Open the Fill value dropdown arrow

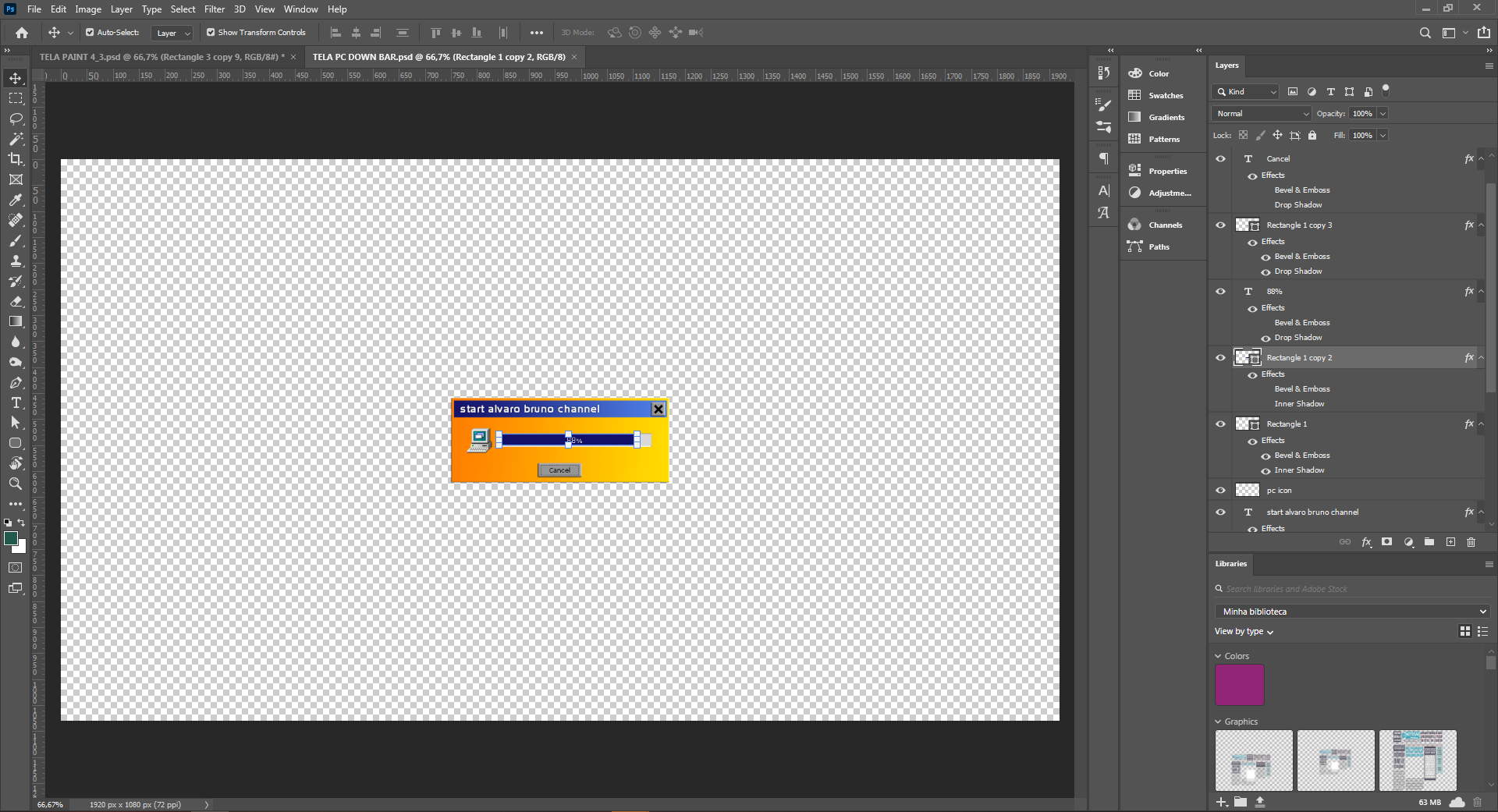(x=1383, y=136)
